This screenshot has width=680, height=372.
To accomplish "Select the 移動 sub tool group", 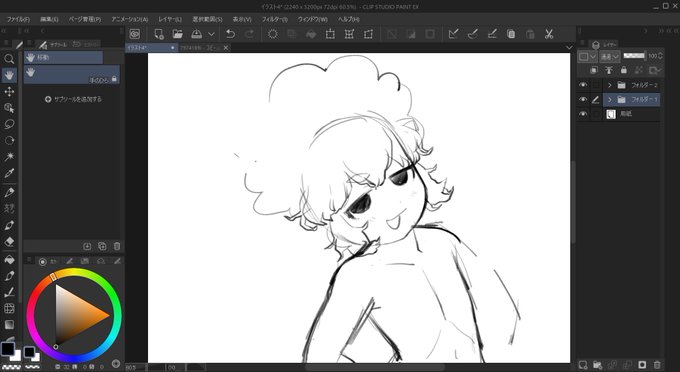I will [63, 57].
